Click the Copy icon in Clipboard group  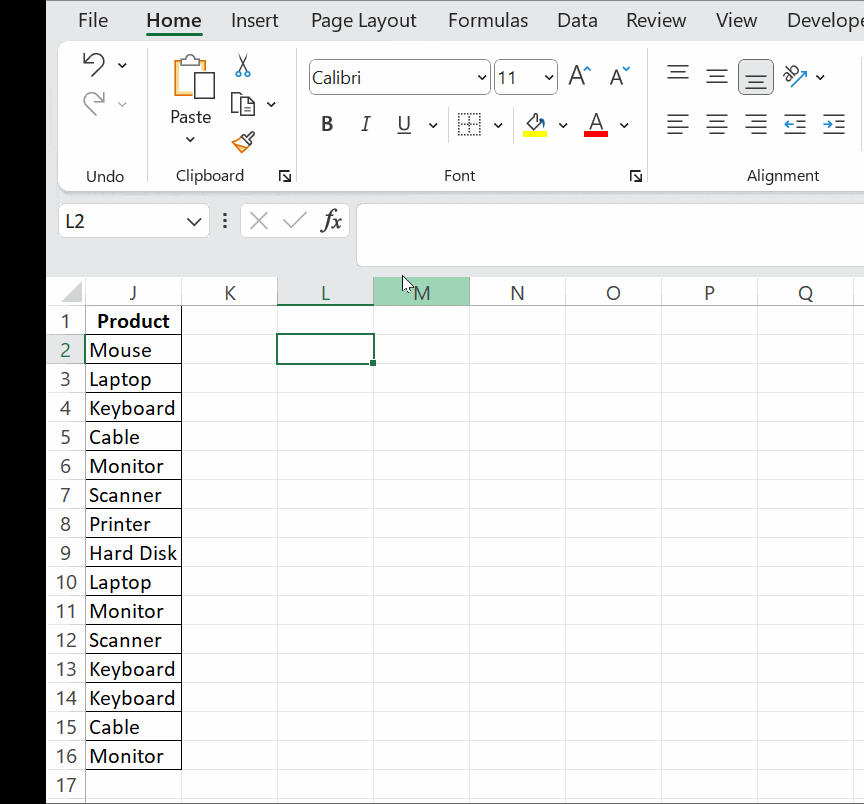click(245, 103)
